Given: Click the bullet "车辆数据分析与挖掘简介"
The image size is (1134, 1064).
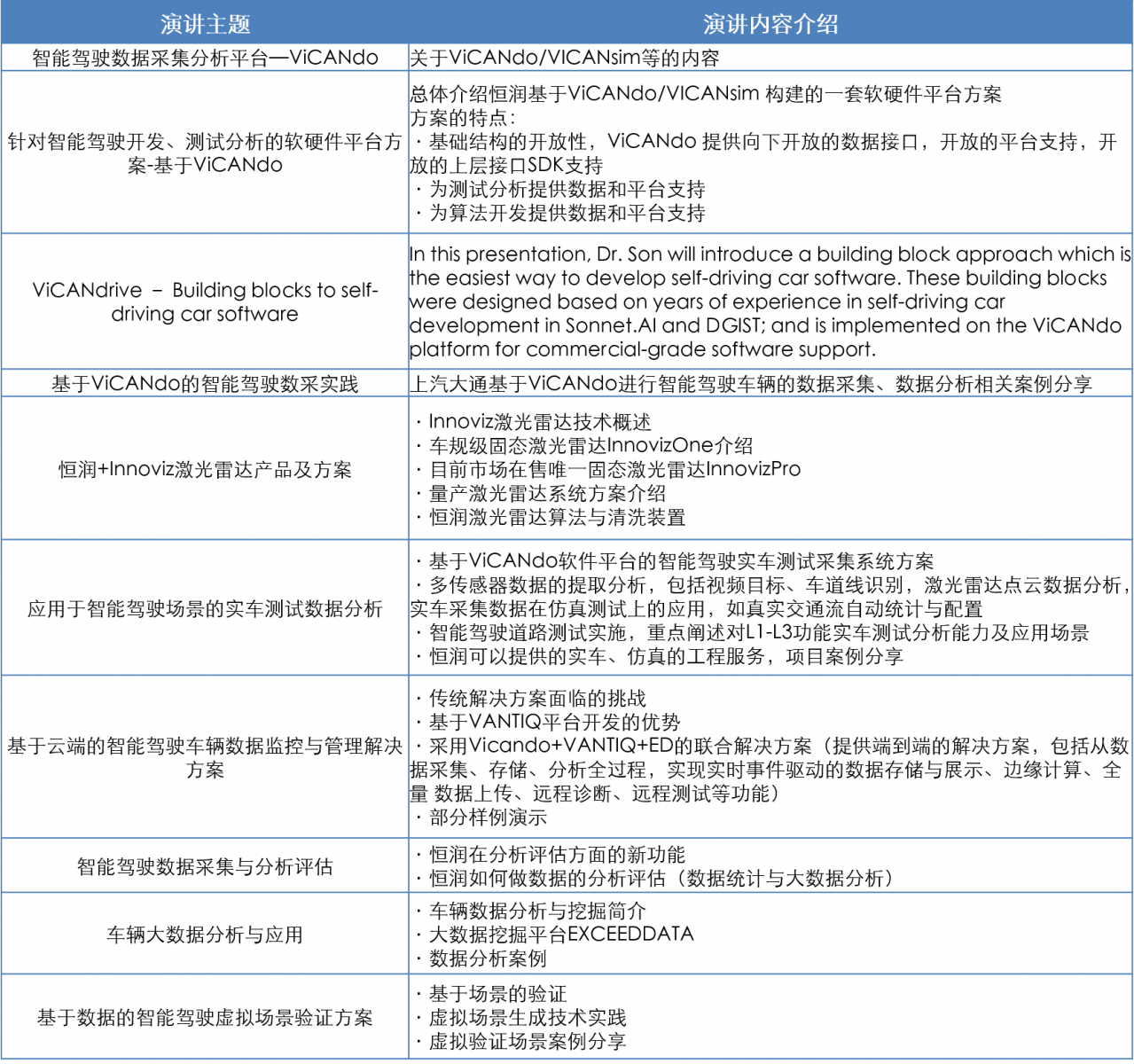Looking at the screenshot, I should click(x=530, y=911).
